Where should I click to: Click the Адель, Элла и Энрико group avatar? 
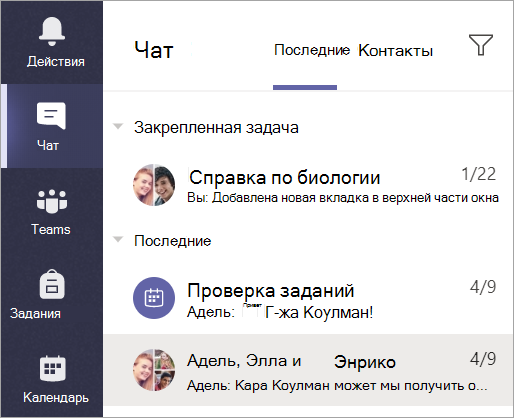point(154,370)
